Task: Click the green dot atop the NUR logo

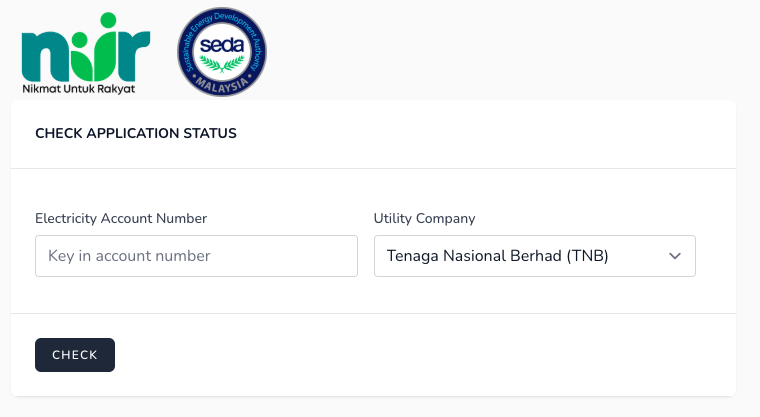Action: 108,20
